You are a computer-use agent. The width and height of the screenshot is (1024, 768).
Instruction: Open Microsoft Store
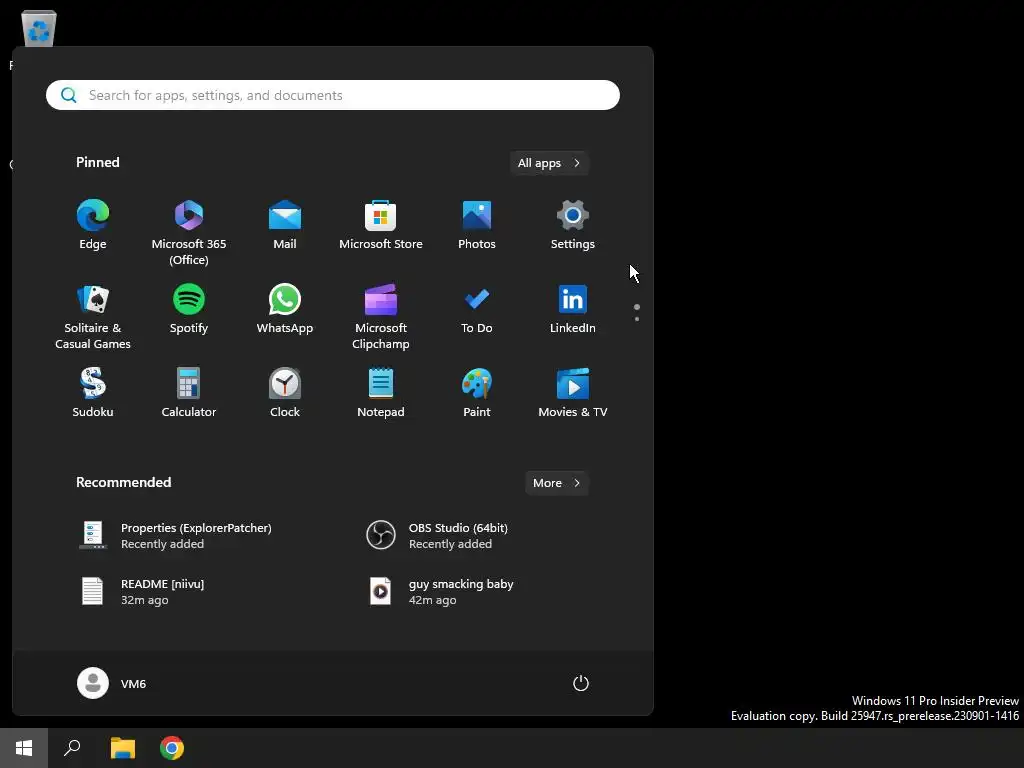click(x=381, y=225)
